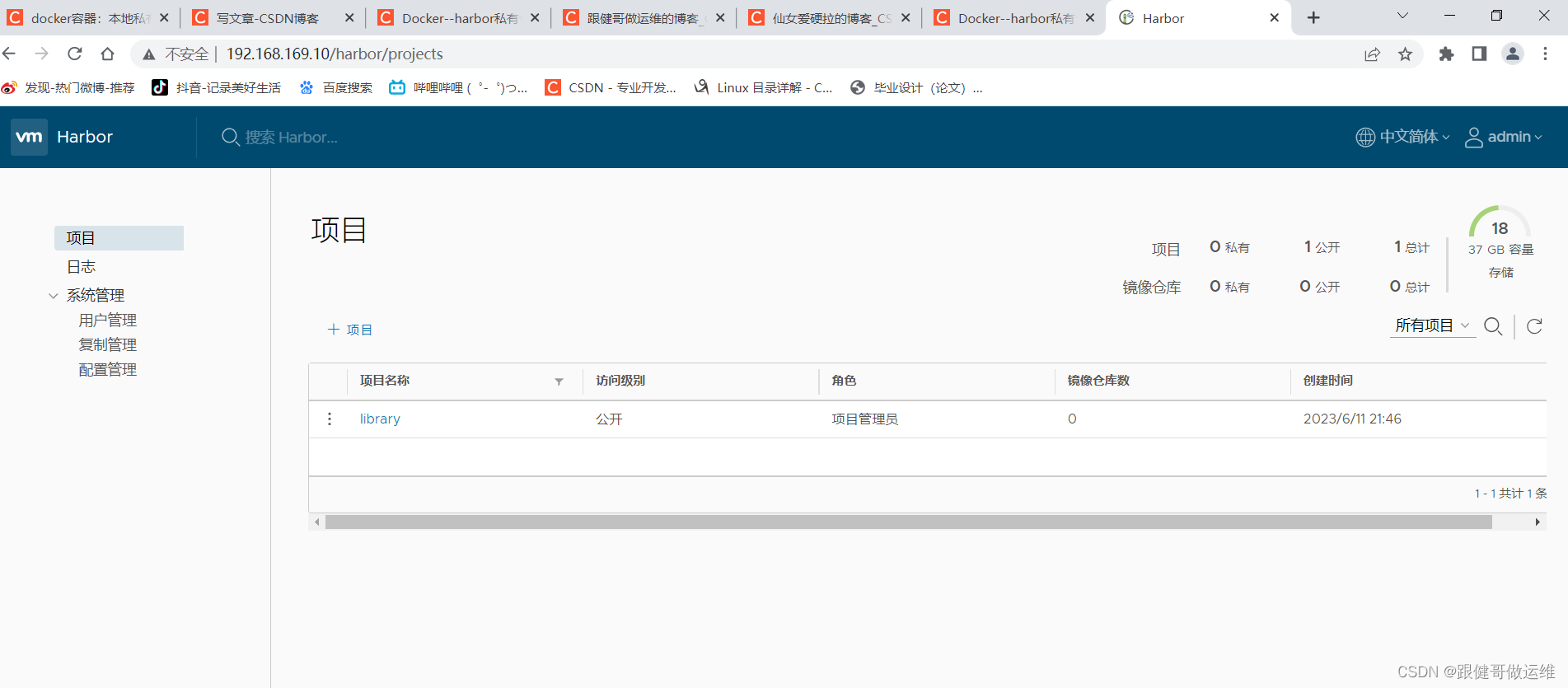The width and height of the screenshot is (1568, 688).
Task: Click the horizontal scrollbar of project table
Action: click(908, 522)
